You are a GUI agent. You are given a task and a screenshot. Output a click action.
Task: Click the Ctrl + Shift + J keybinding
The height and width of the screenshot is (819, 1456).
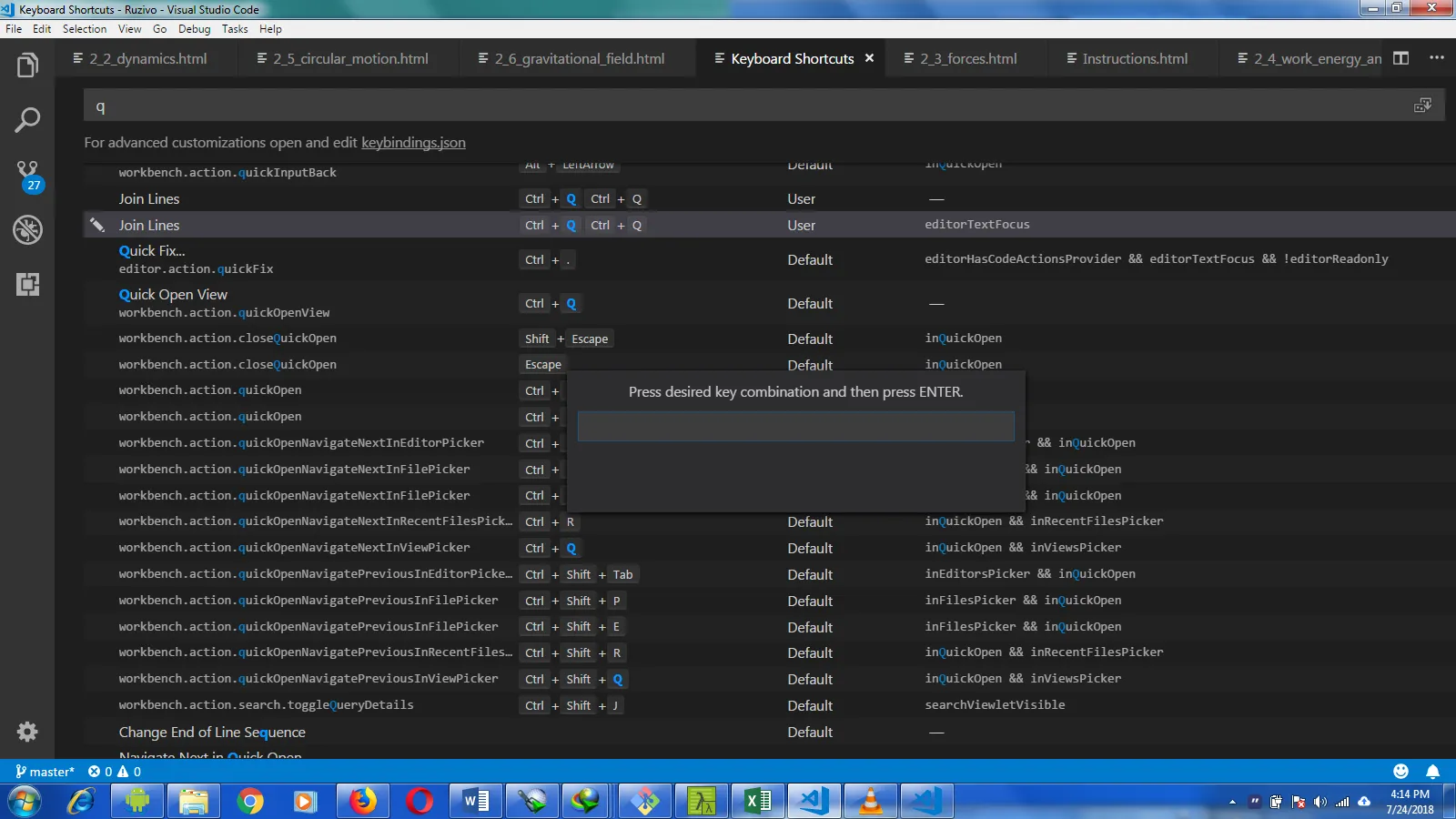[x=571, y=705]
